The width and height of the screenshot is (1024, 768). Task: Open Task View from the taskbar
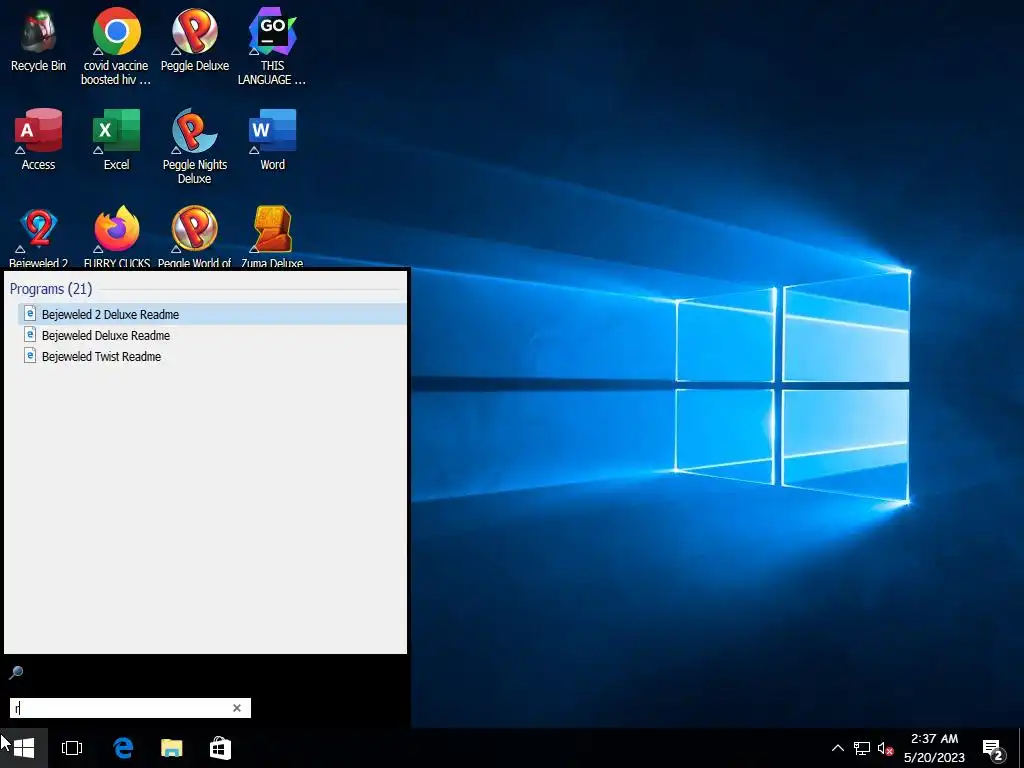click(x=72, y=748)
